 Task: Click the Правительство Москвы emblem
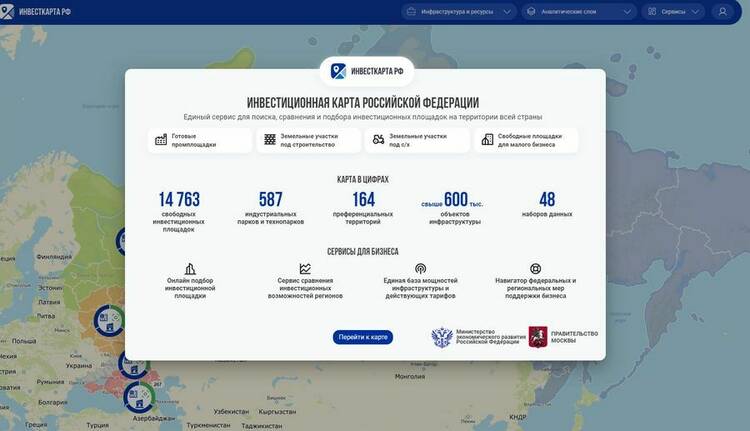(538, 337)
